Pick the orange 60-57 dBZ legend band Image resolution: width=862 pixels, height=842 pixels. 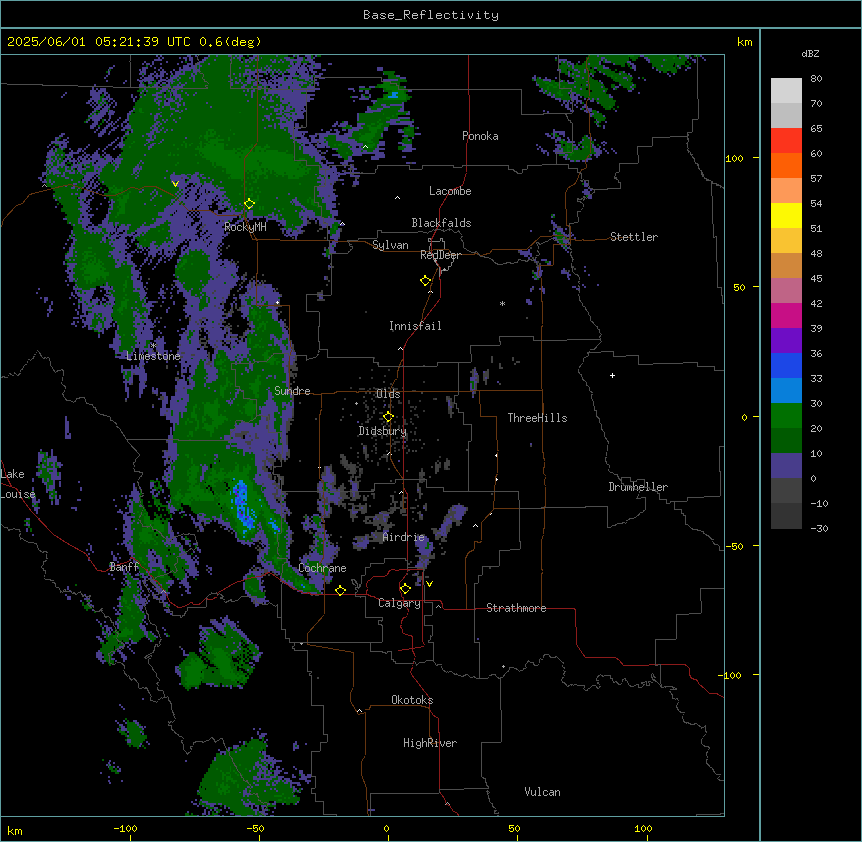tap(786, 165)
